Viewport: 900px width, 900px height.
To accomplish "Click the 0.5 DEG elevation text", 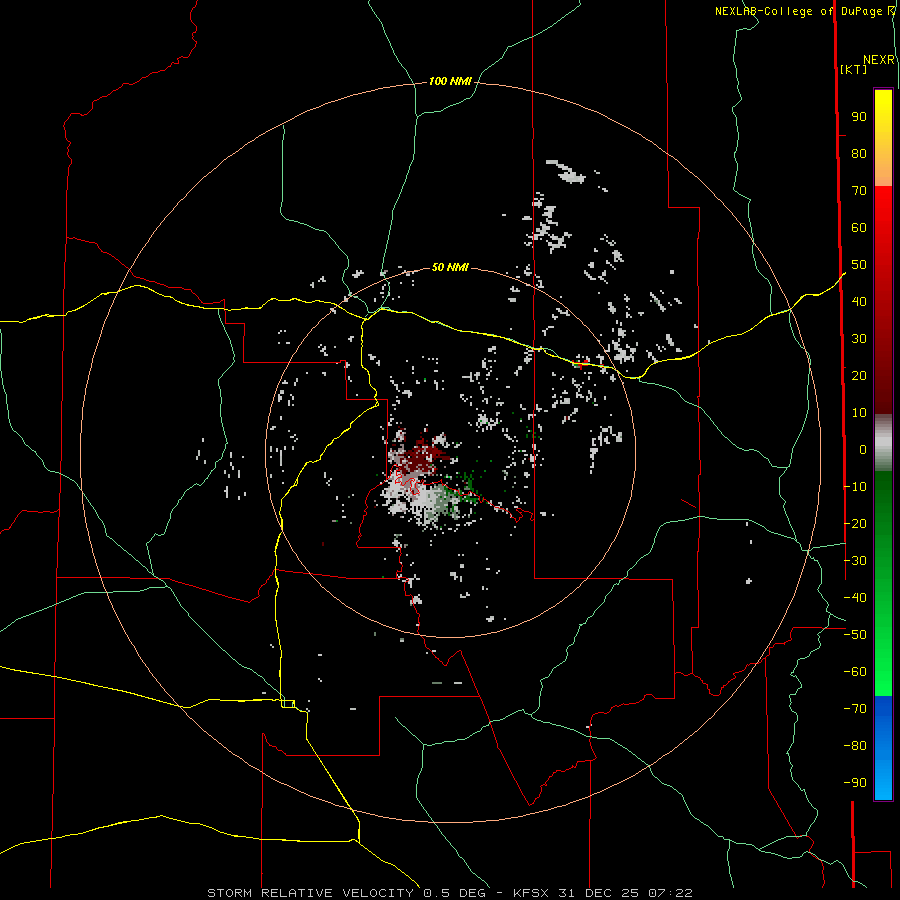I will coord(455,893).
